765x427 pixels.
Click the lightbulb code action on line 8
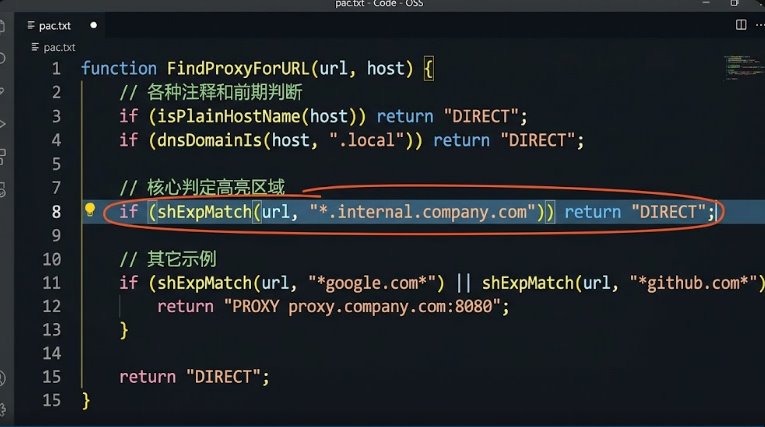[x=90, y=210]
